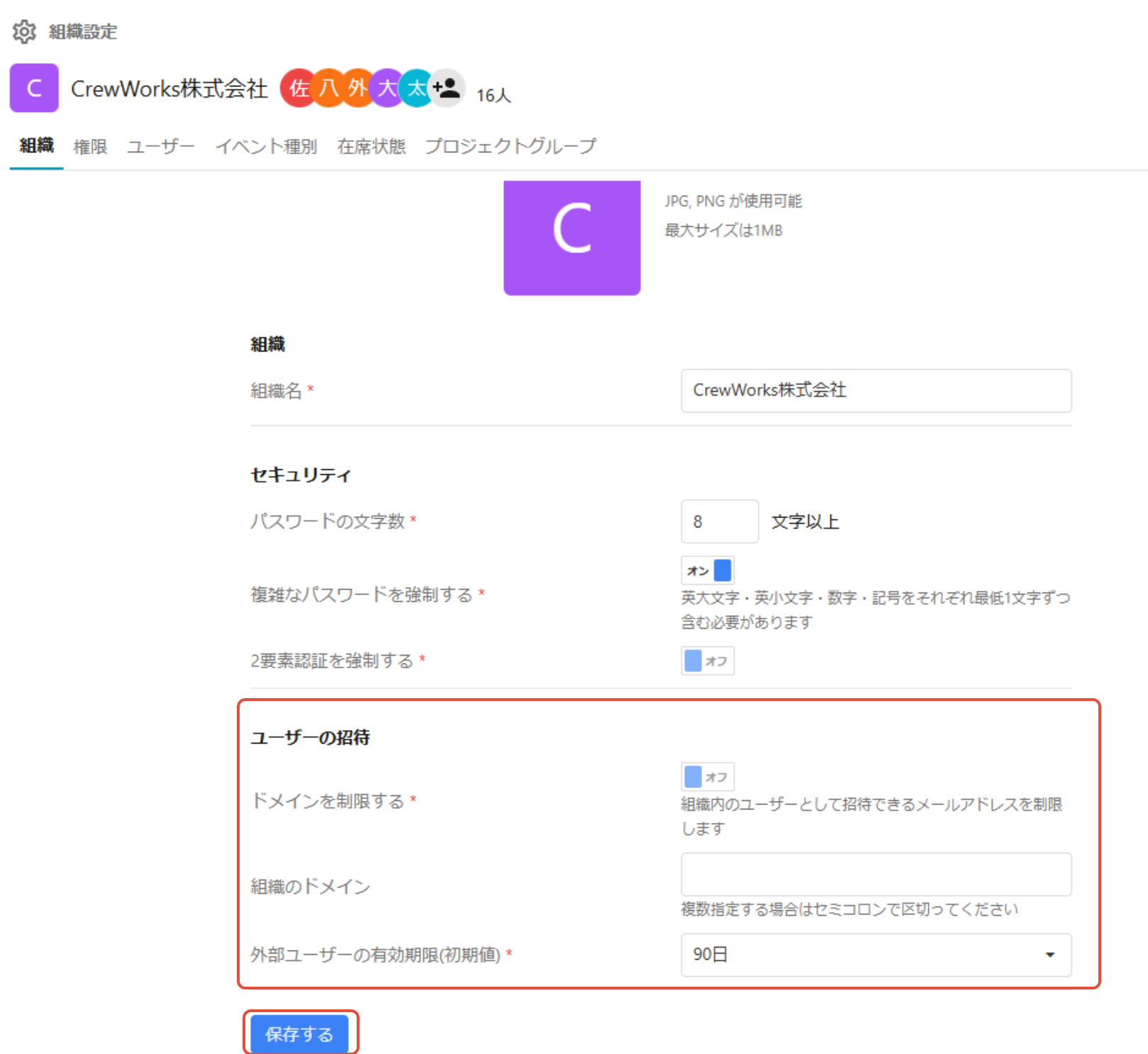The width and height of the screenshot is (1148, 1054).
Task: Click the text JPG, PNG が使用可能
Action: [x=733, y=201]
